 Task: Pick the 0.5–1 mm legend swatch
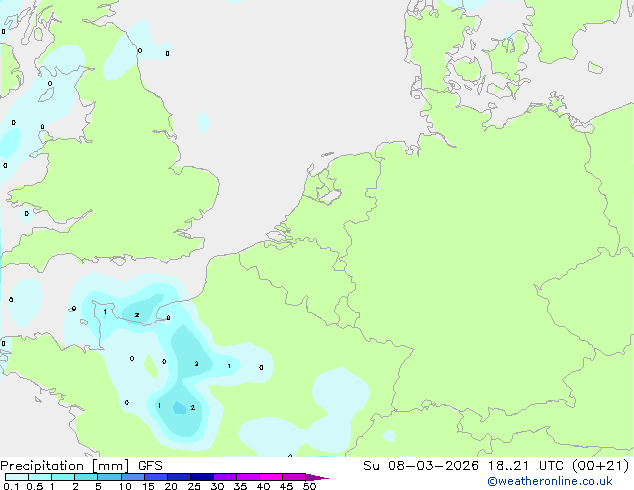pos(40,477)
